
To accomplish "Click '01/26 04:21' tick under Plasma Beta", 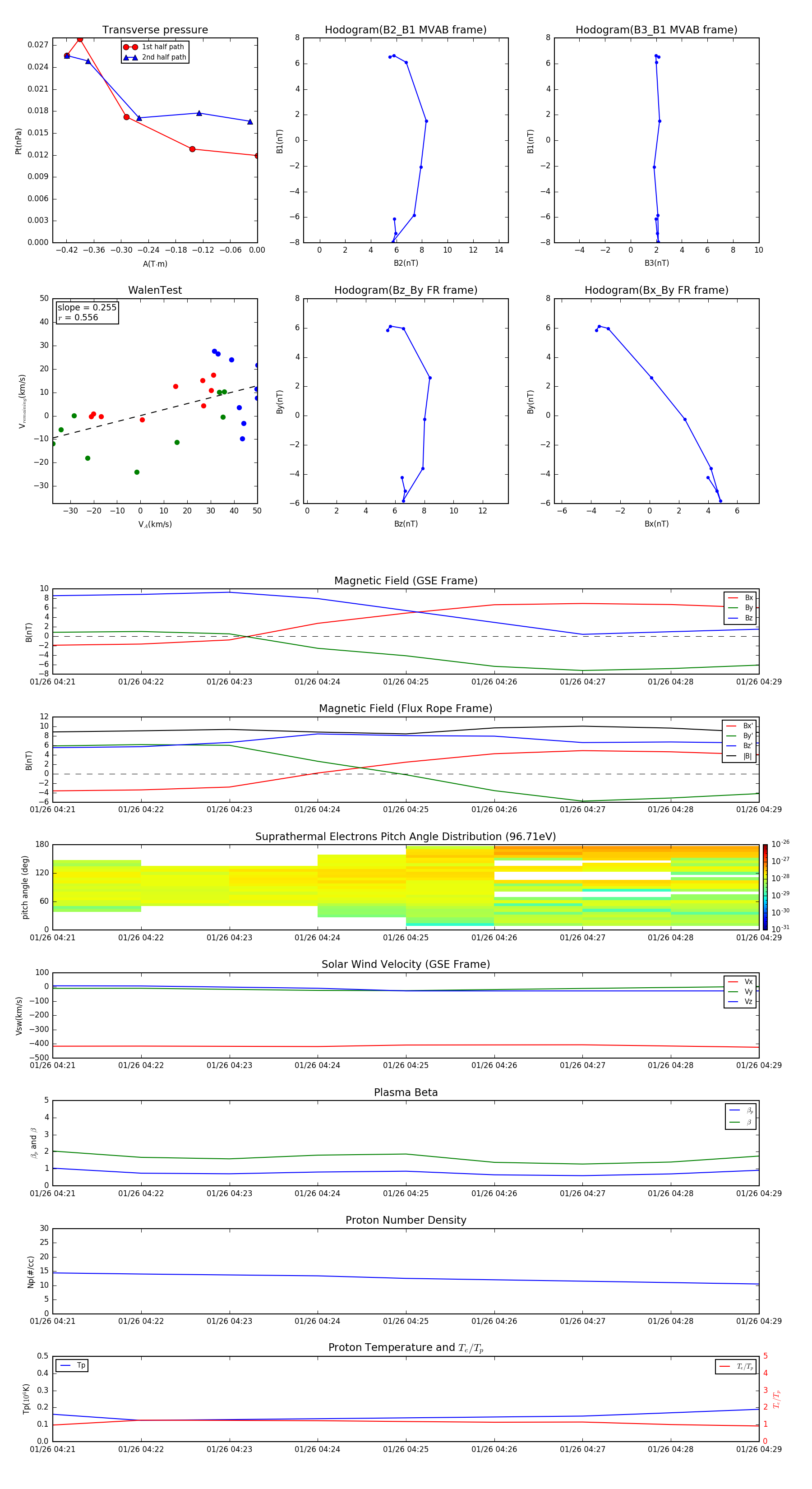I will point(53,1193).
